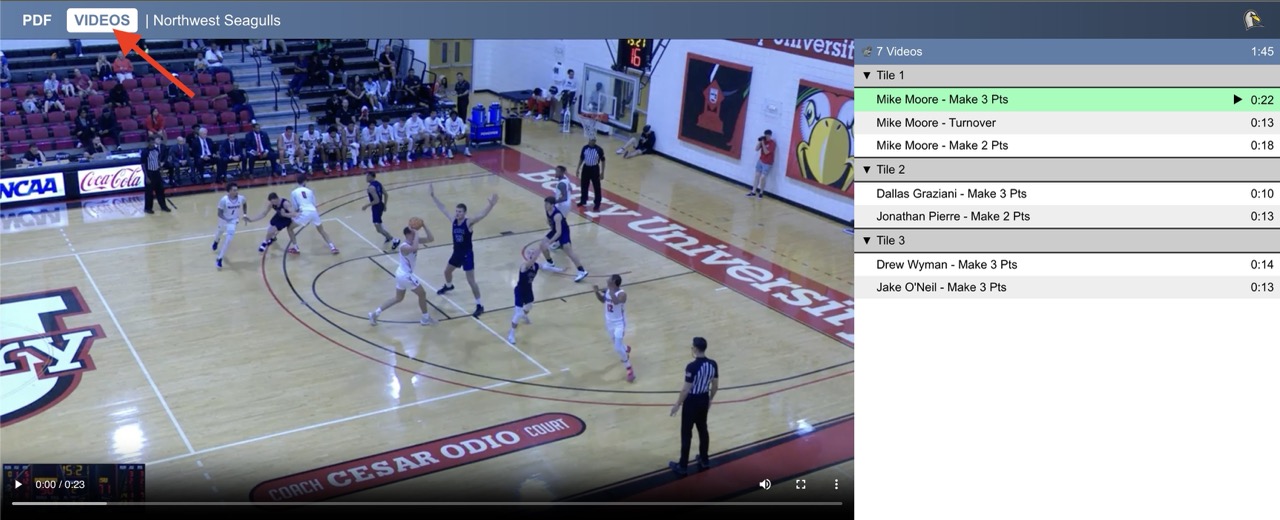Click the 1:45 total duration label
Image resolution: width=1280 pixels, height=520 pixels.
1262,52
